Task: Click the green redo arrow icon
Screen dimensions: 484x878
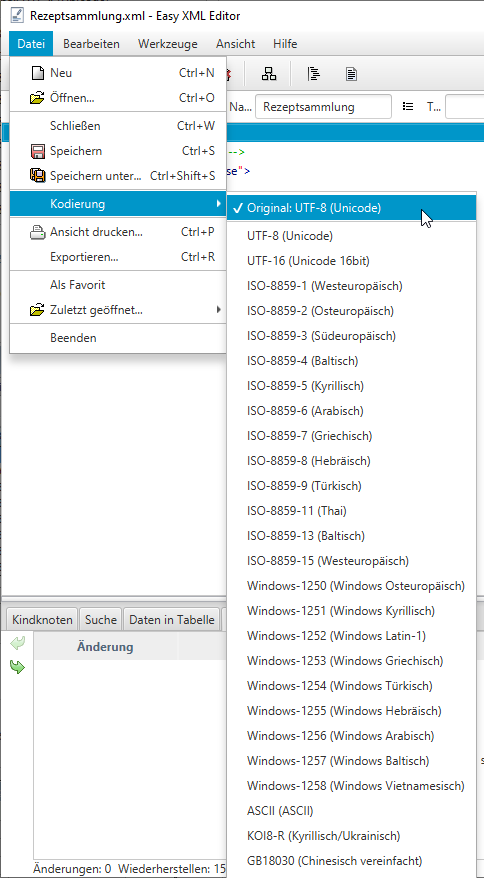Action: click(x=17, y=667)
